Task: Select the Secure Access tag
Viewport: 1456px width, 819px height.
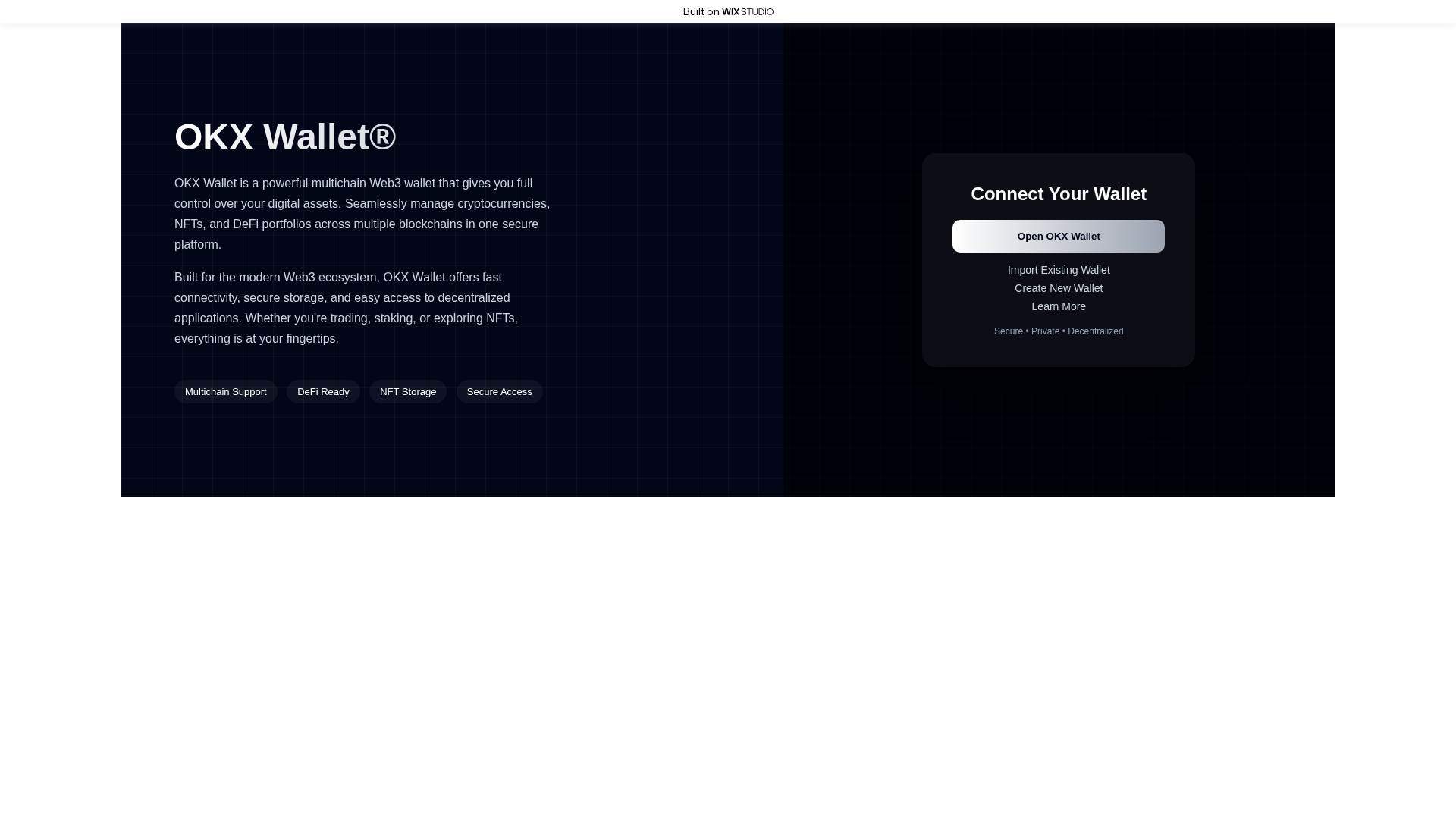Action: tap(499, 391)
